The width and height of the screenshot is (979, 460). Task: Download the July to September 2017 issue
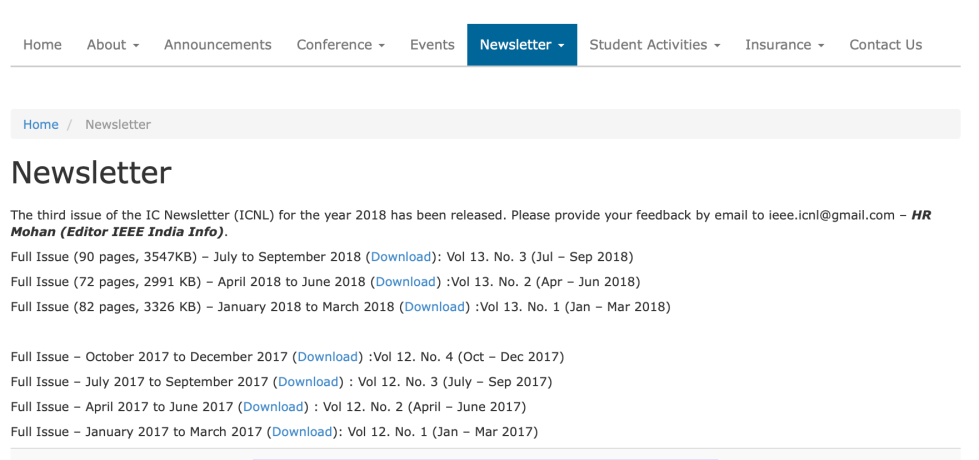click(x=308, y=382)
